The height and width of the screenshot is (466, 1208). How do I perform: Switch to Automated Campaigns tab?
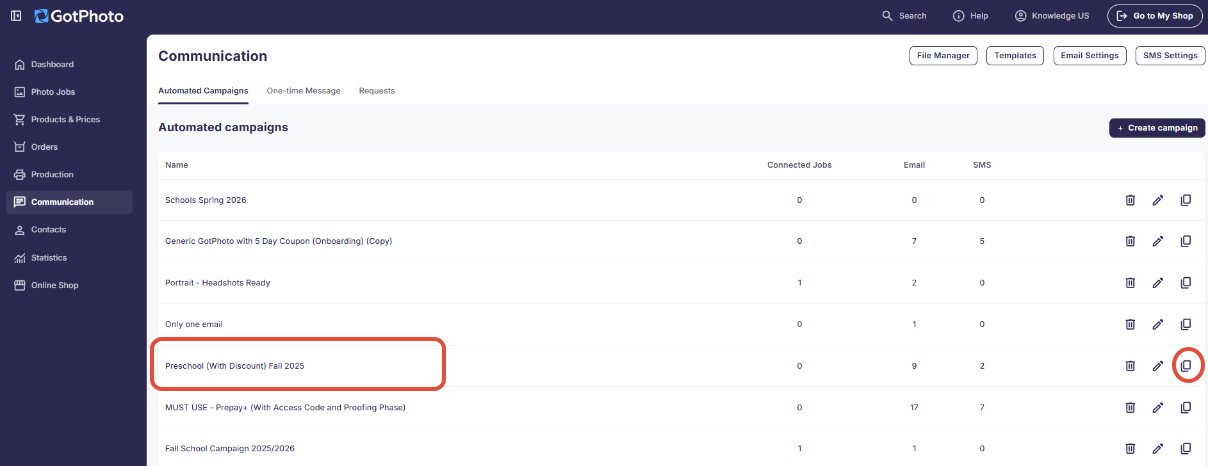pos(203,91)
